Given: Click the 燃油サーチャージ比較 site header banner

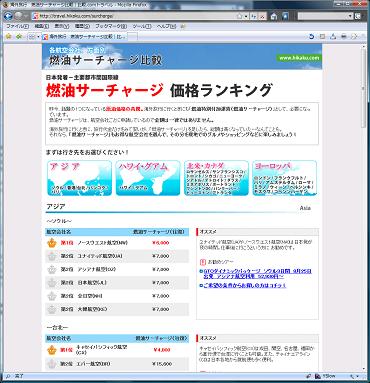Looking at the screenshot, I should (x=182, y=56).
